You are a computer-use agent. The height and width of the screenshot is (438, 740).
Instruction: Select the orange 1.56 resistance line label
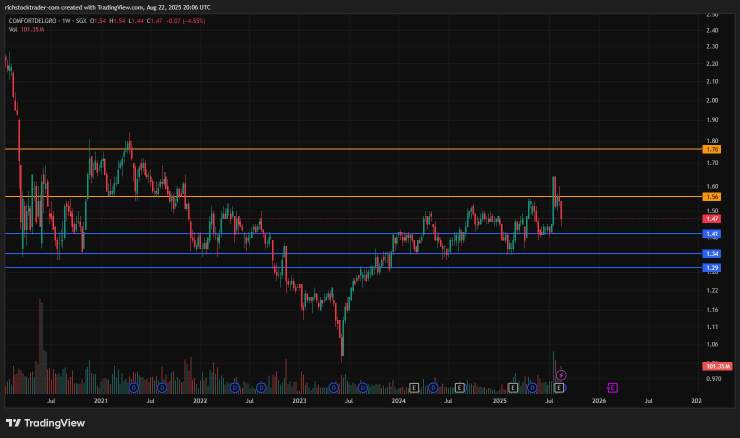(712, 197)
